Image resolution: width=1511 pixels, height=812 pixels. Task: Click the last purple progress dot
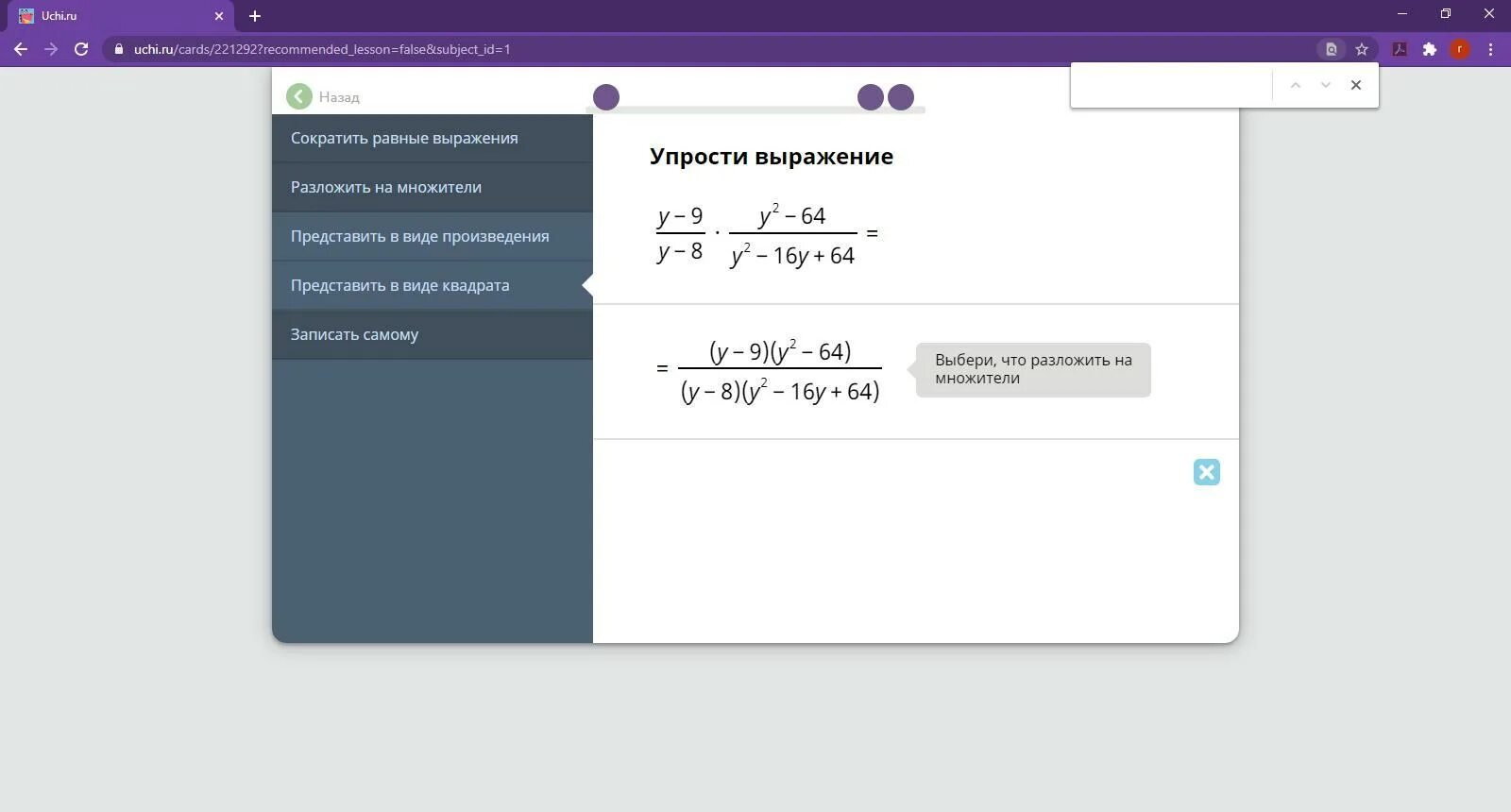[901, 97]
